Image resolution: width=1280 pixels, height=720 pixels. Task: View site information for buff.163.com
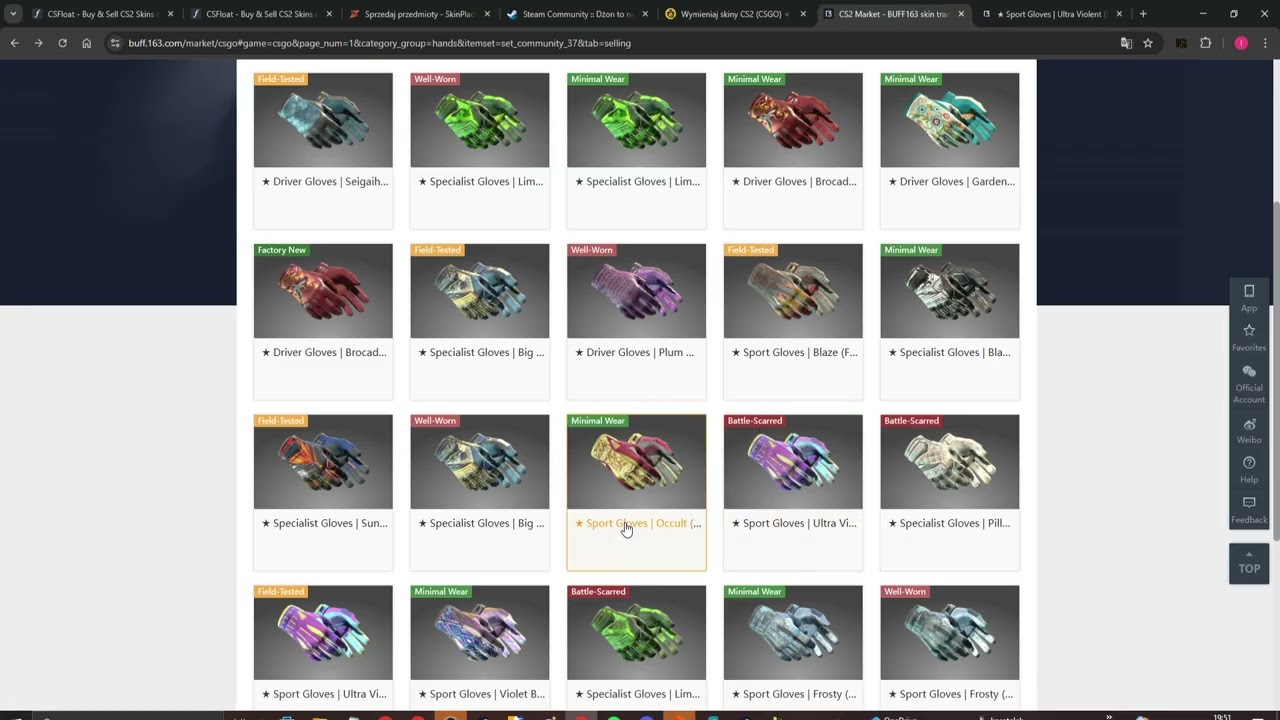pyautogui.click(x=115, y=43)
